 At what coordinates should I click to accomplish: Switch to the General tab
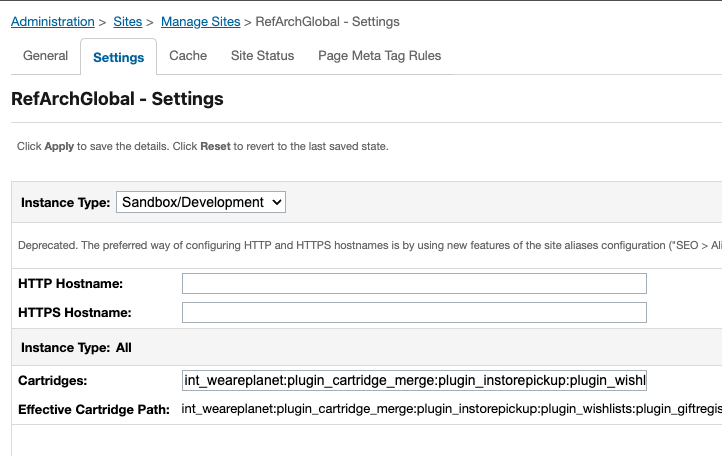(x=45, y=56)
